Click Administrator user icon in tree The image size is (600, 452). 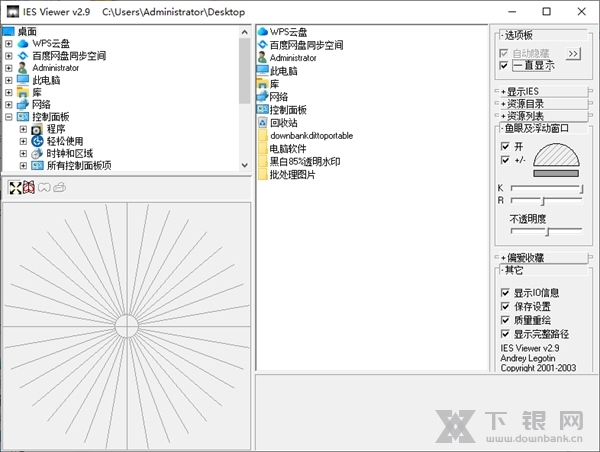click(x=23, y=68)
